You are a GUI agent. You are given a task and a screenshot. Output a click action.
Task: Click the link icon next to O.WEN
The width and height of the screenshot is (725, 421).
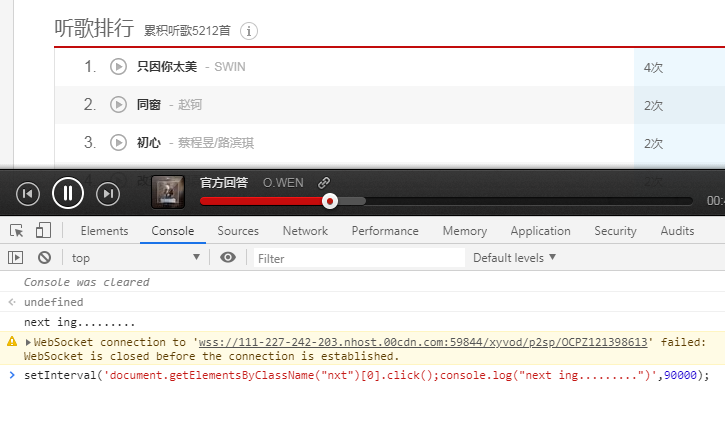[x=324, y=183]
